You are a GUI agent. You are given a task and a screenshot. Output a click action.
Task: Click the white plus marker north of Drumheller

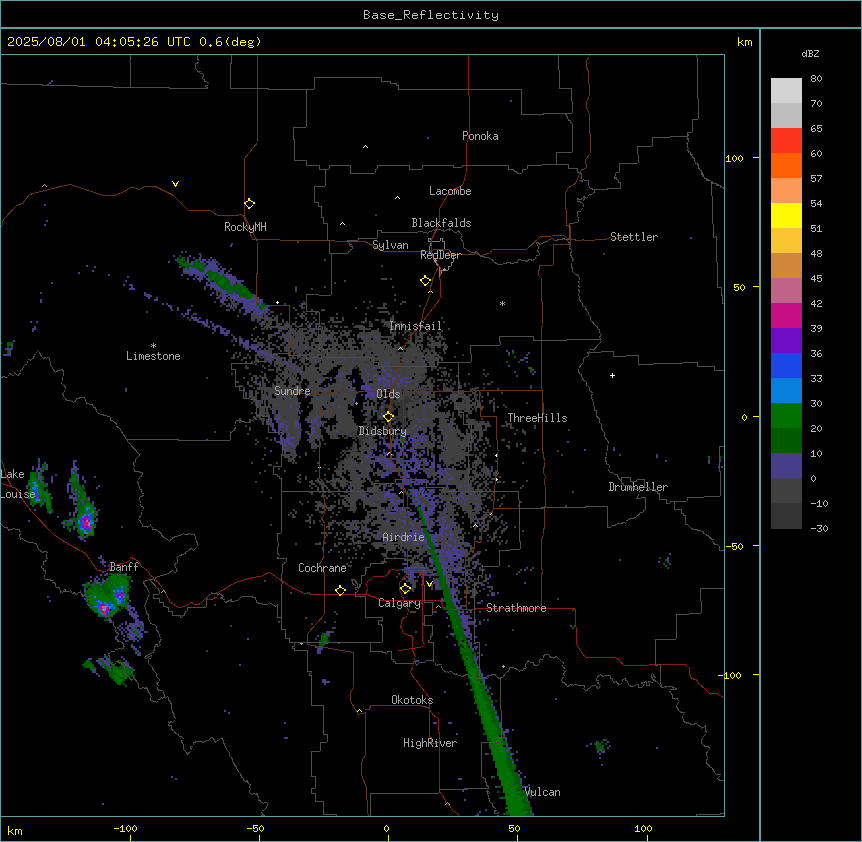click(612, 376)
